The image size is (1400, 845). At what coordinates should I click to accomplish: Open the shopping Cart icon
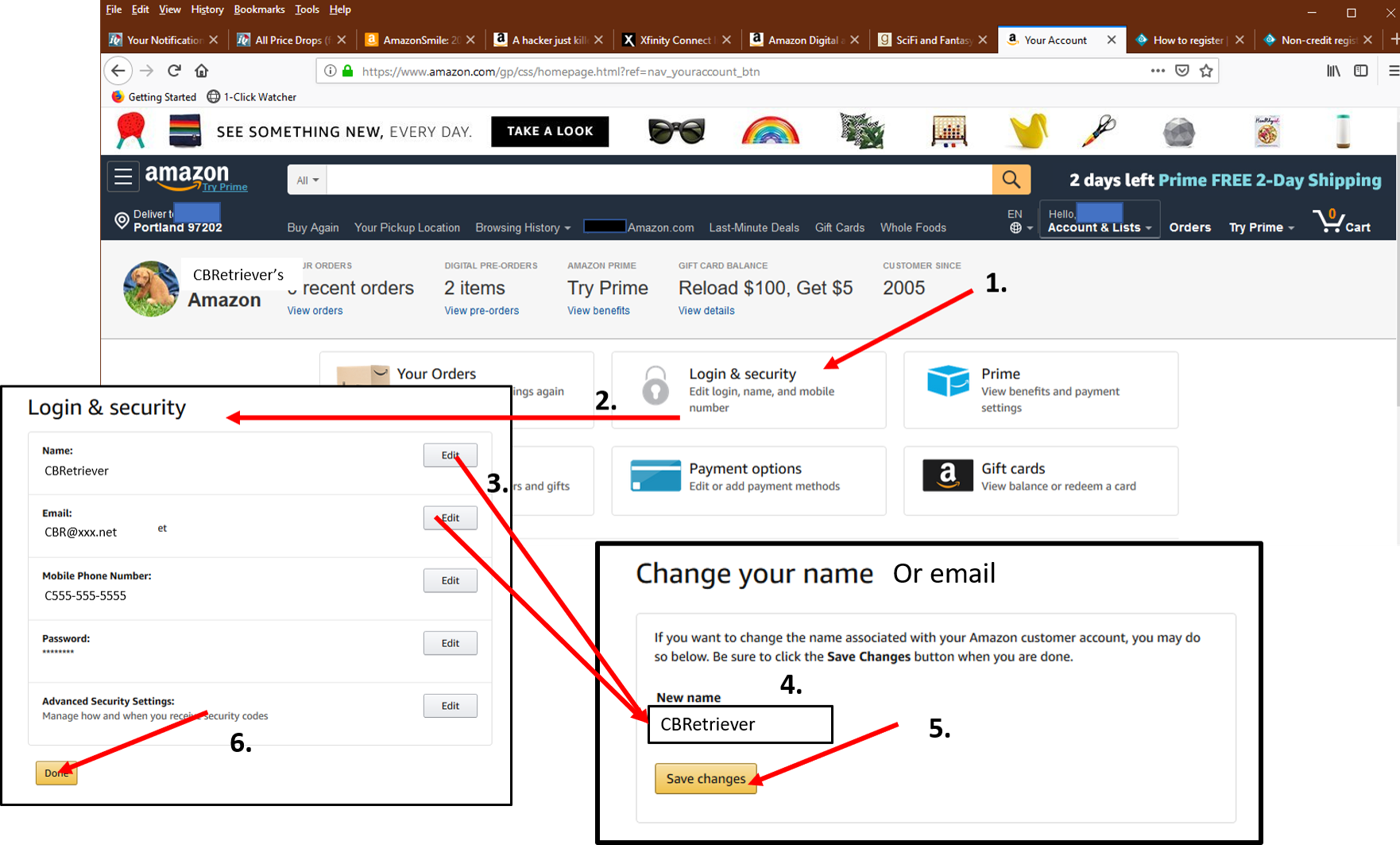pos(1341,221)
